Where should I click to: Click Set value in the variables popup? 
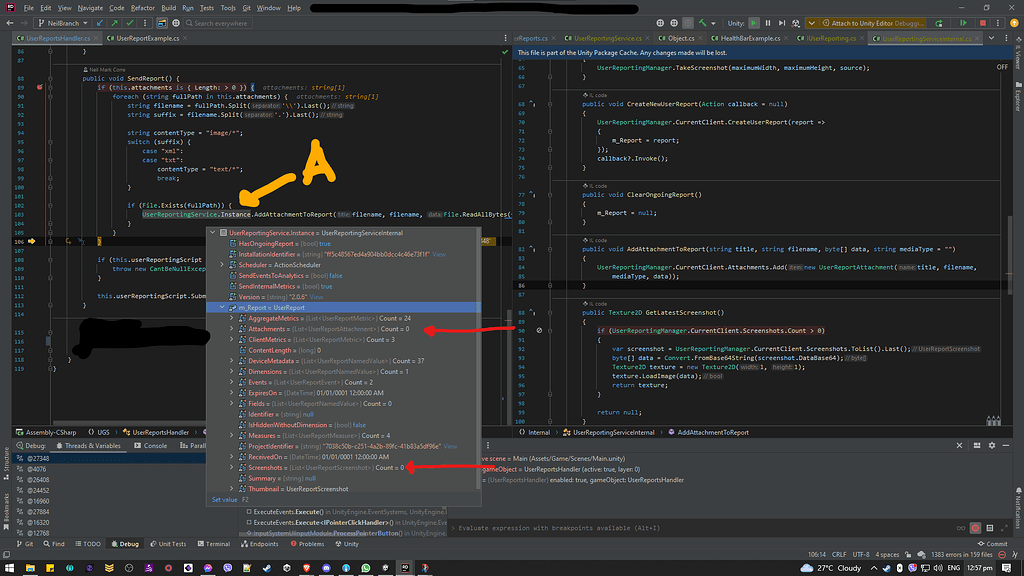225,500
